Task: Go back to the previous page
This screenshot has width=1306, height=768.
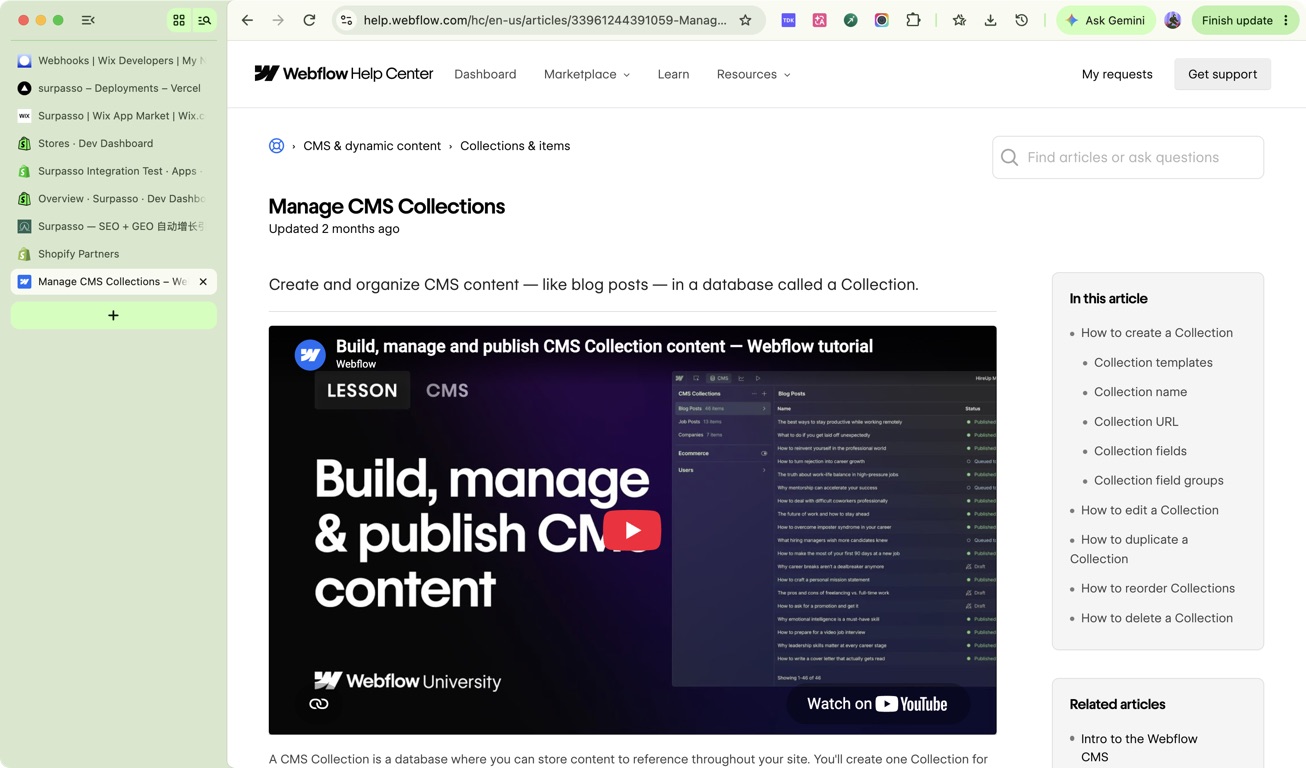Action: pos(247,20)
